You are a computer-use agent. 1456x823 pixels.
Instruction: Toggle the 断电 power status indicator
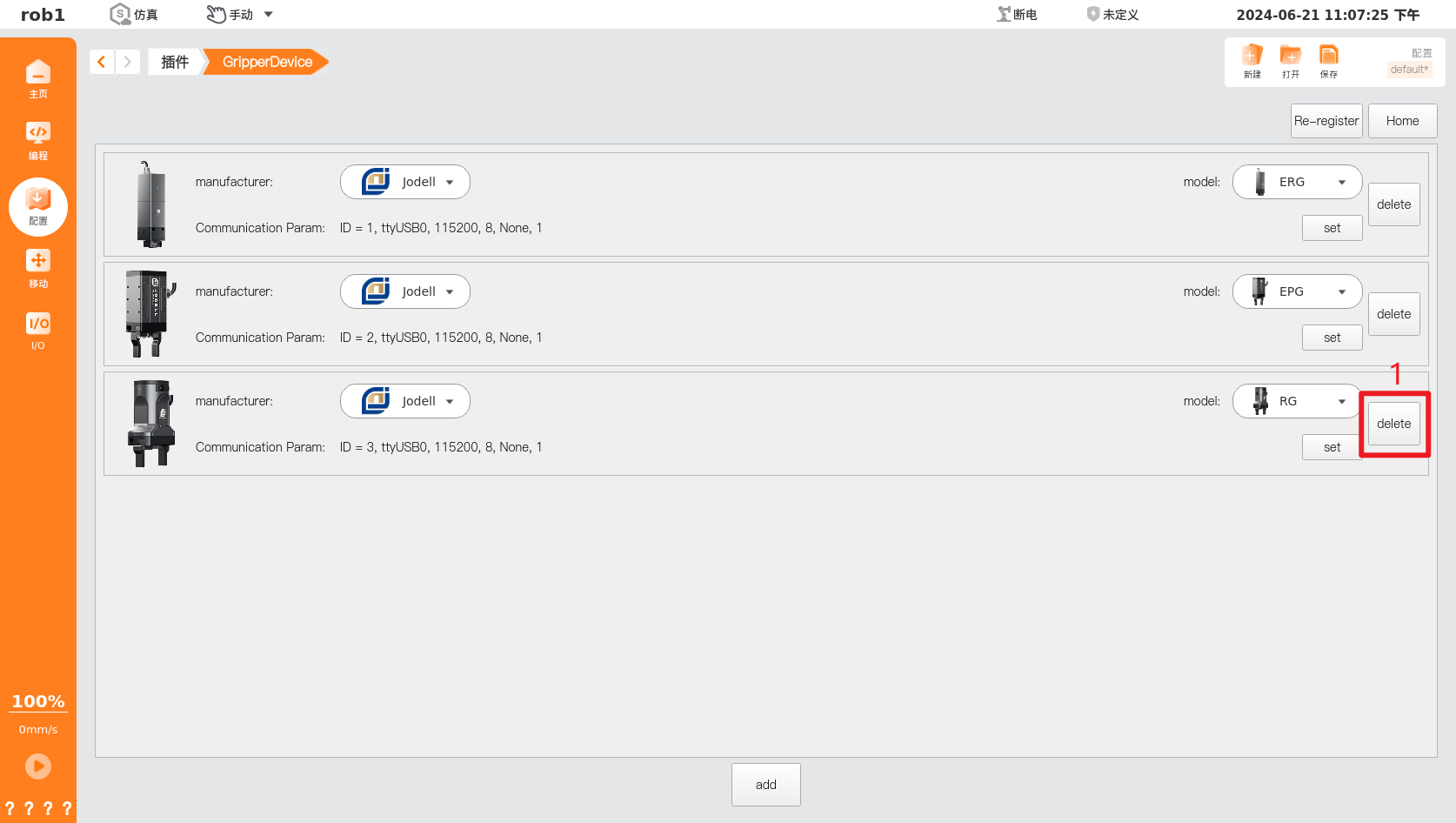click(1016, 14)
